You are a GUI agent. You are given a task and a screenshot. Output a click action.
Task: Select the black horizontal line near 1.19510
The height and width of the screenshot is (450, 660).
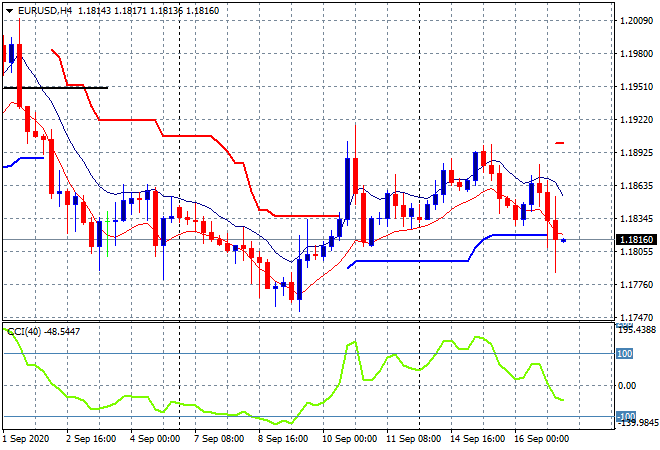[55, 88]
